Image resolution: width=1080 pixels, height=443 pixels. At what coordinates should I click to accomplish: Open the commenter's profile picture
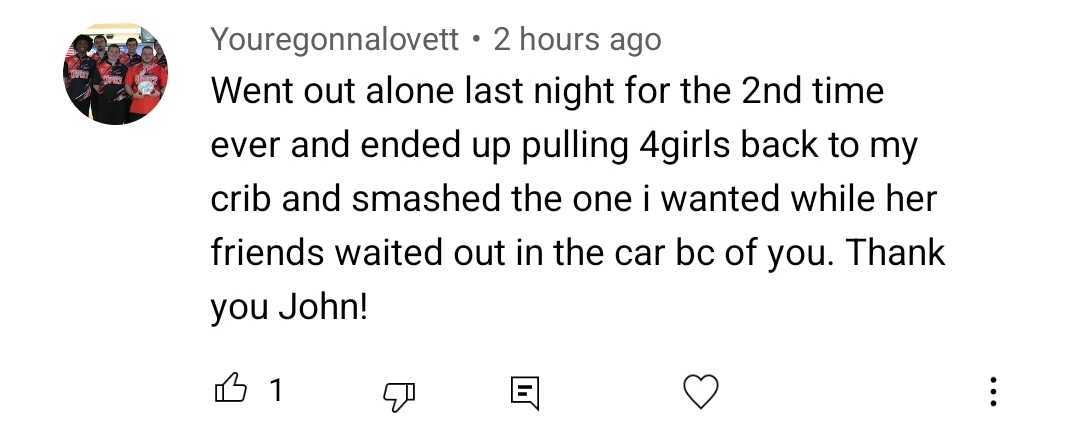[116, 74]
